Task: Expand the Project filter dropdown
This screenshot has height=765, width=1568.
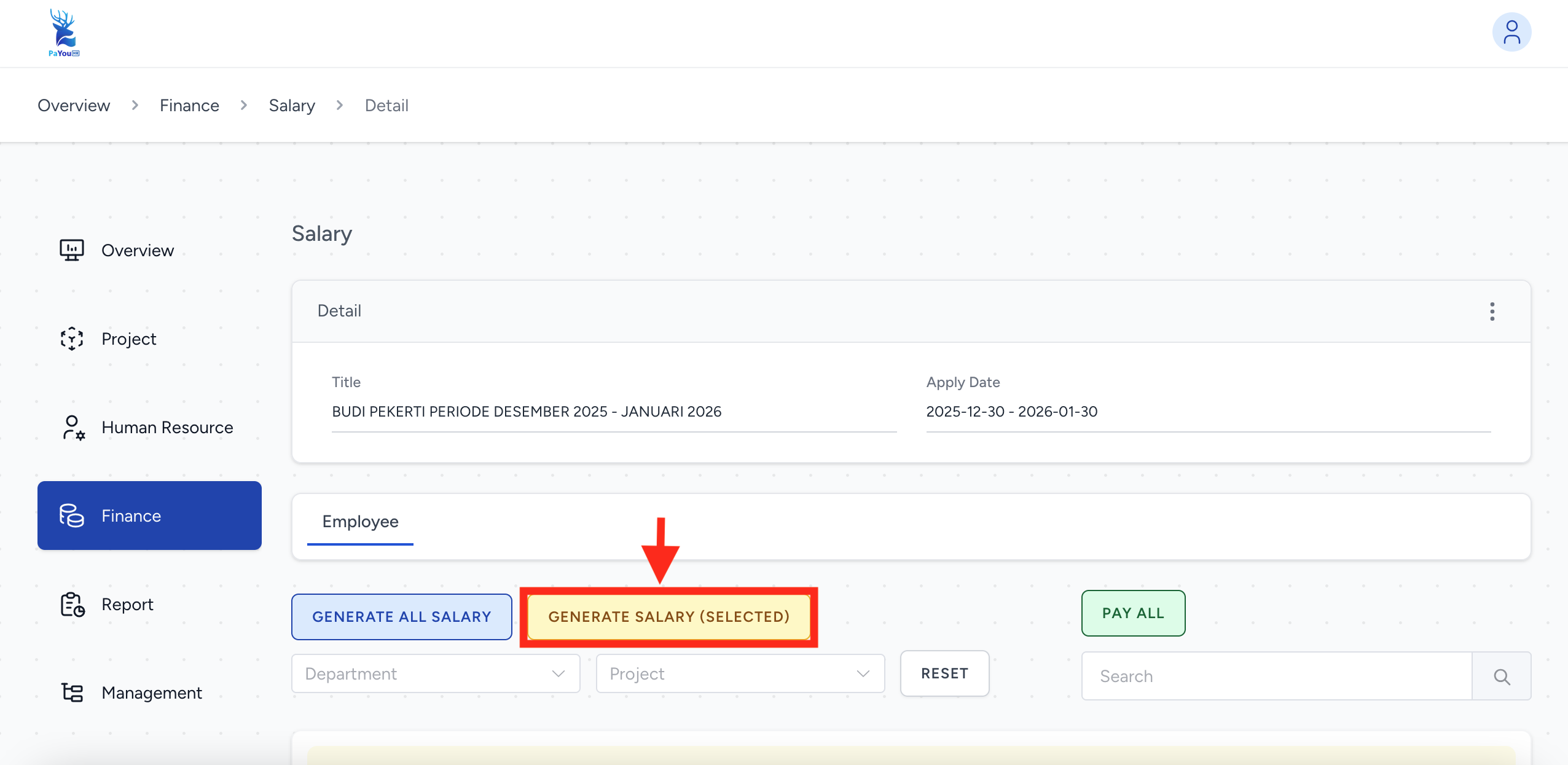Action: pos(740,674)
